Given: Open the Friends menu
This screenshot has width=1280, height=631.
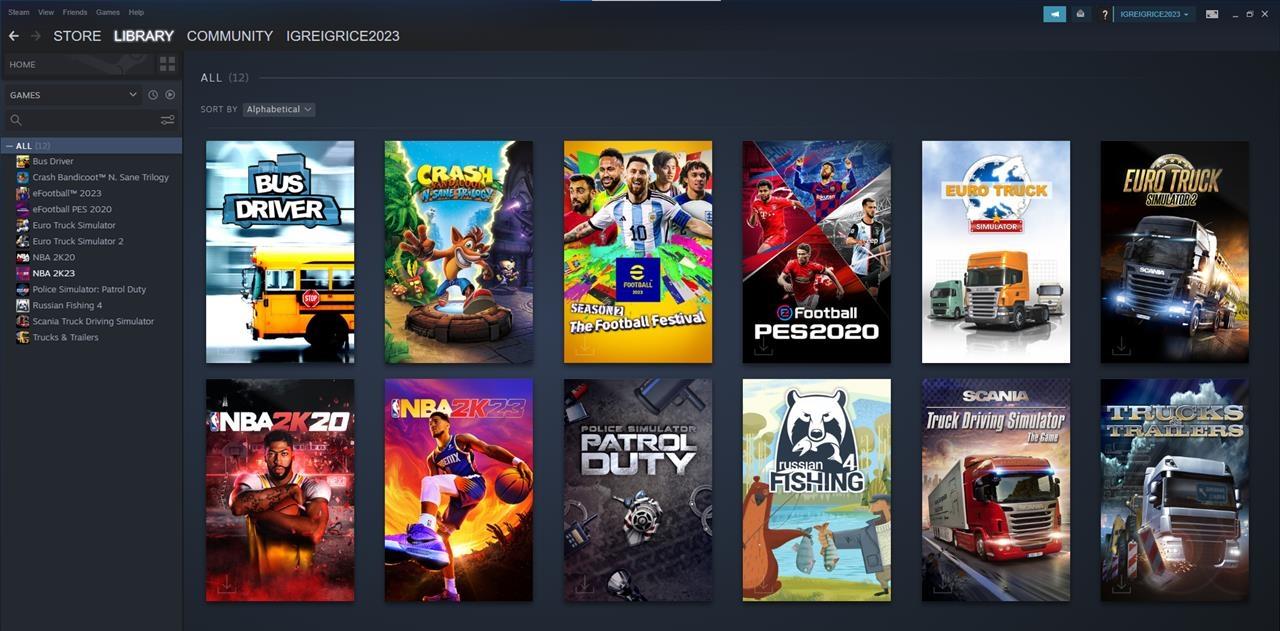Looking at the screenshot, I should (x=75, y=12).
